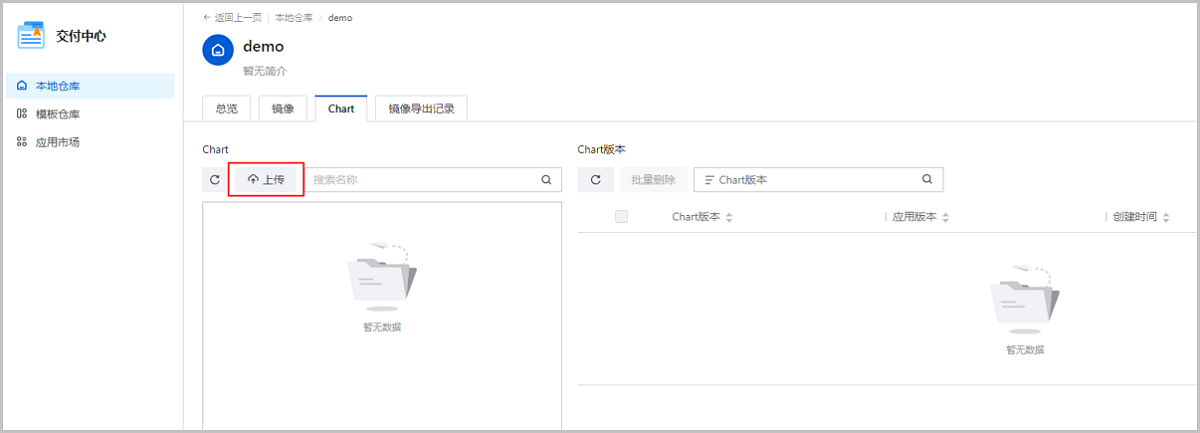Click the 返回上一页 link

(234, 18)
